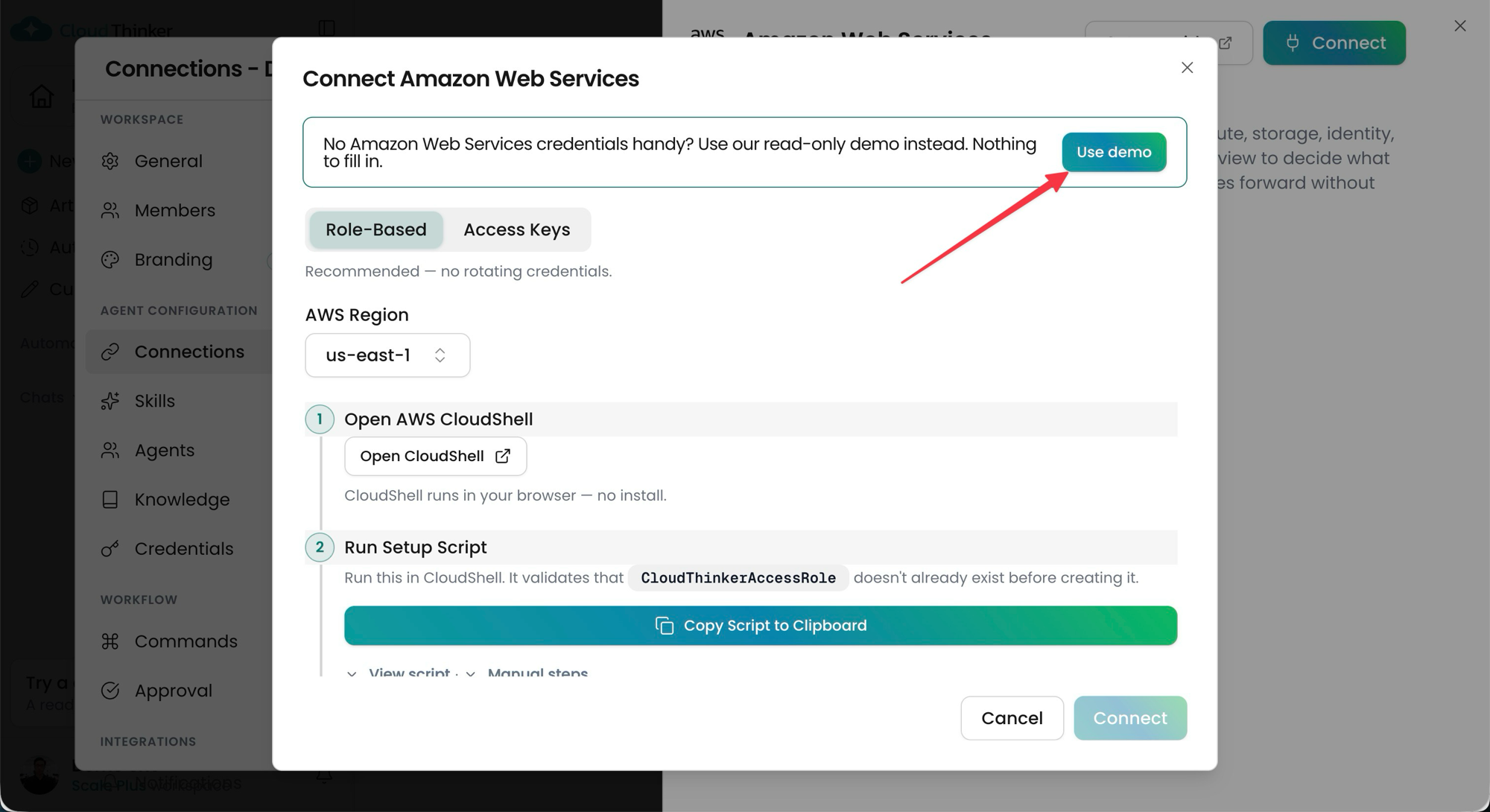The height and width of the screenshot is (812, 1490).
Task: Click the external link icon in Open CloudShell
Action: point(503,456)
